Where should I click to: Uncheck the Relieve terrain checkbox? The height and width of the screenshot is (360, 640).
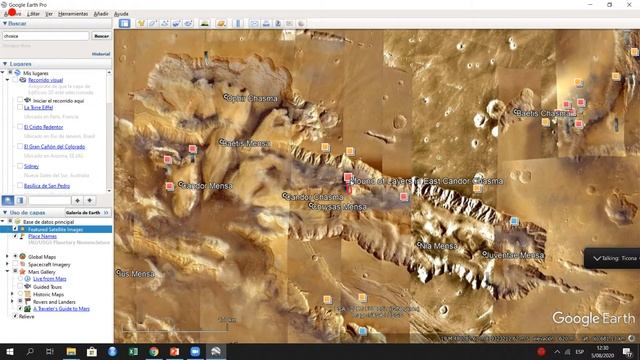pyautogui.click(x=15, y=316)
